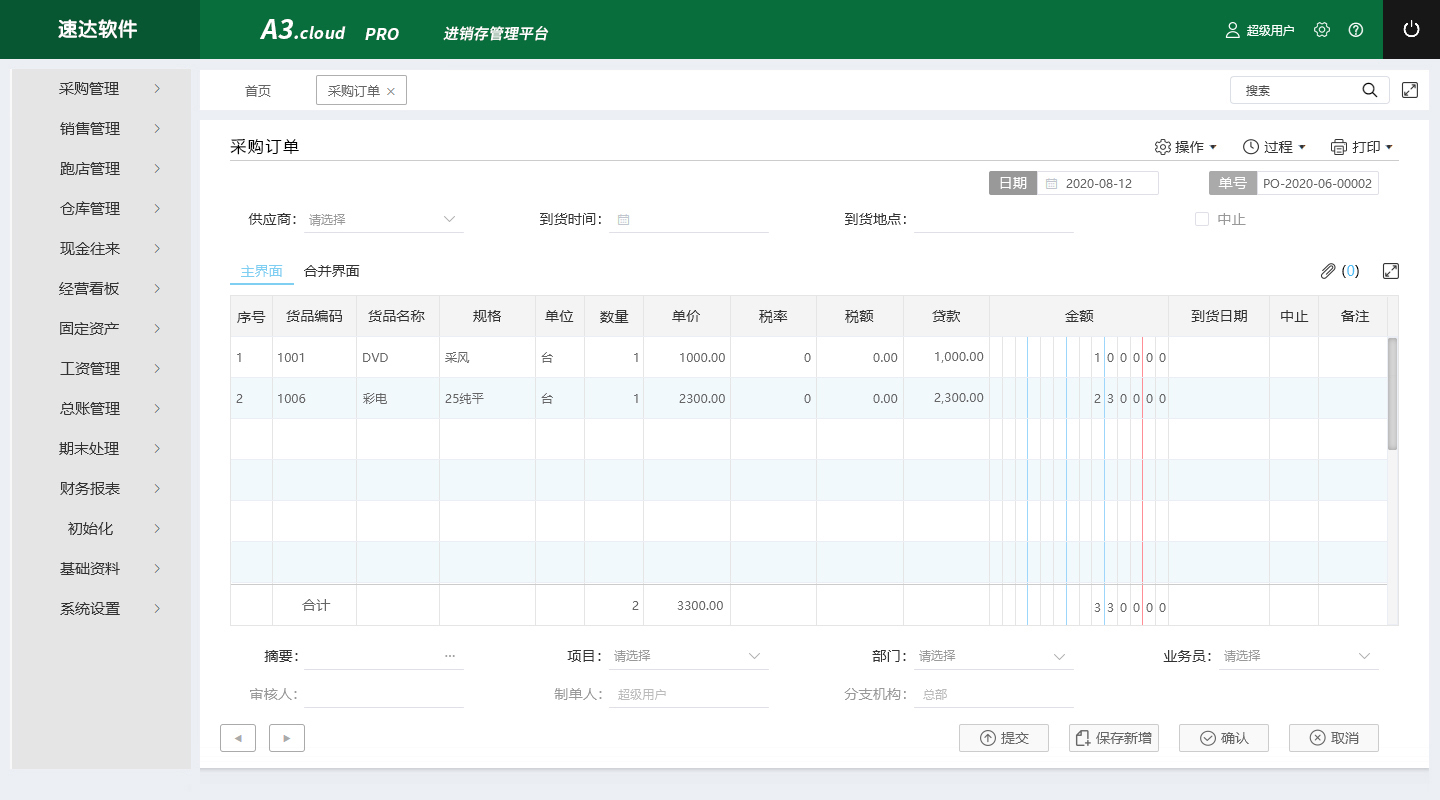The width and height of the screenshot is (1440, 800).
Task: Click the search magnifier icon
Action: [1370, 90]
